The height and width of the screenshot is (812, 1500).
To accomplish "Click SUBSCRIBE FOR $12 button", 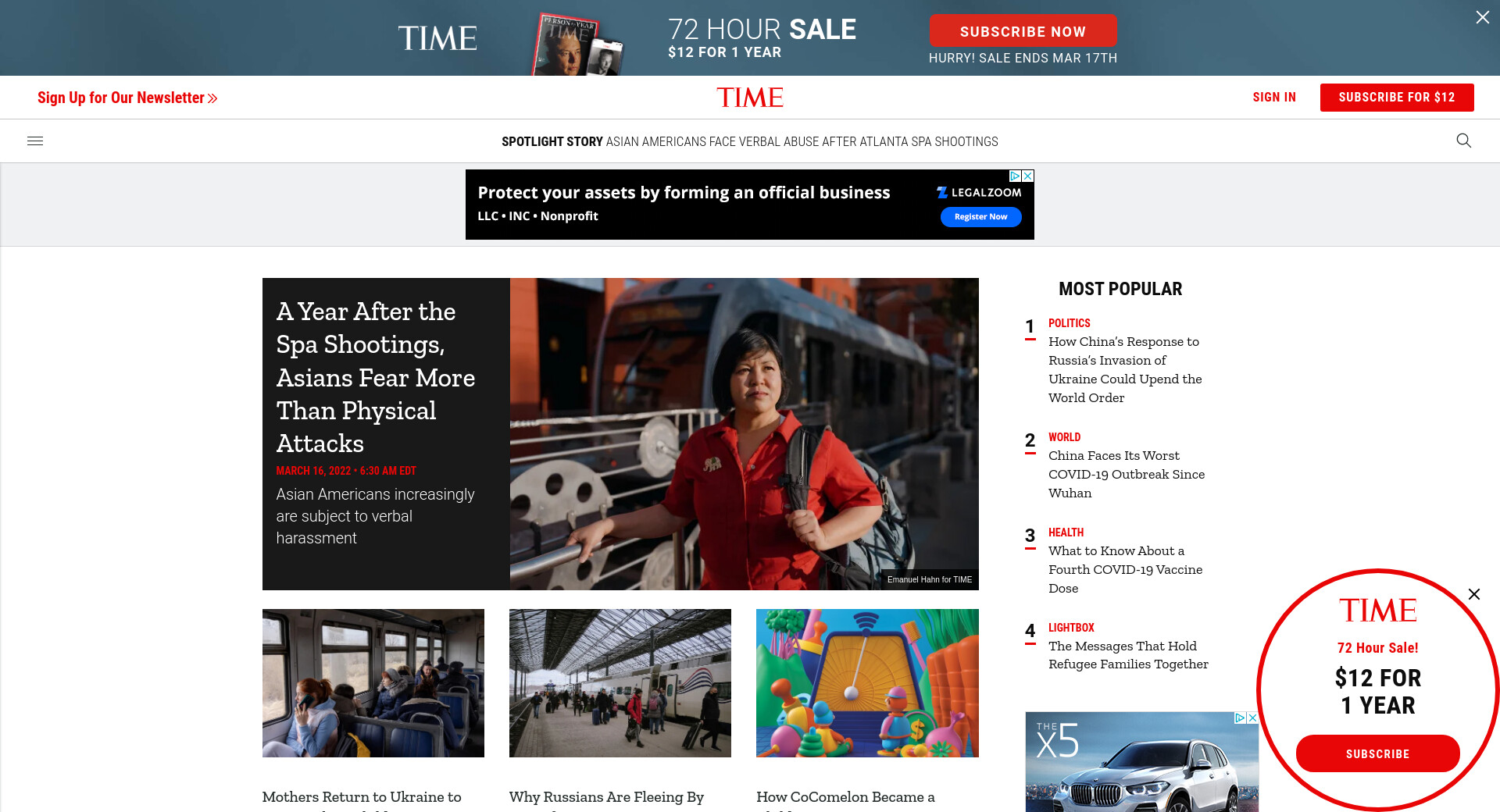I will (x=1397, y=98).
